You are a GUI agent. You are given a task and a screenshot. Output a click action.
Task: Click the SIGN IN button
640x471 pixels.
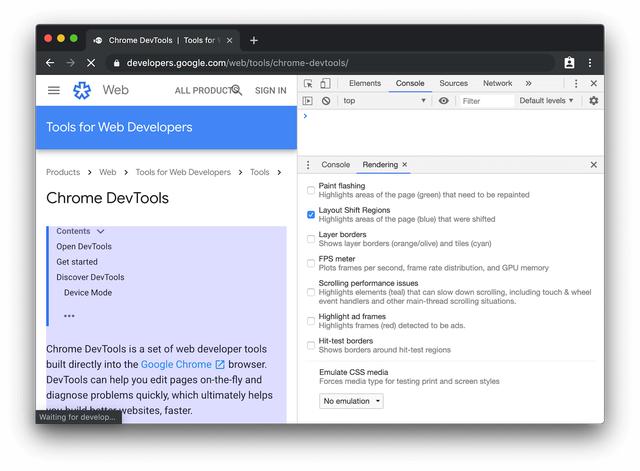[271, 91]
